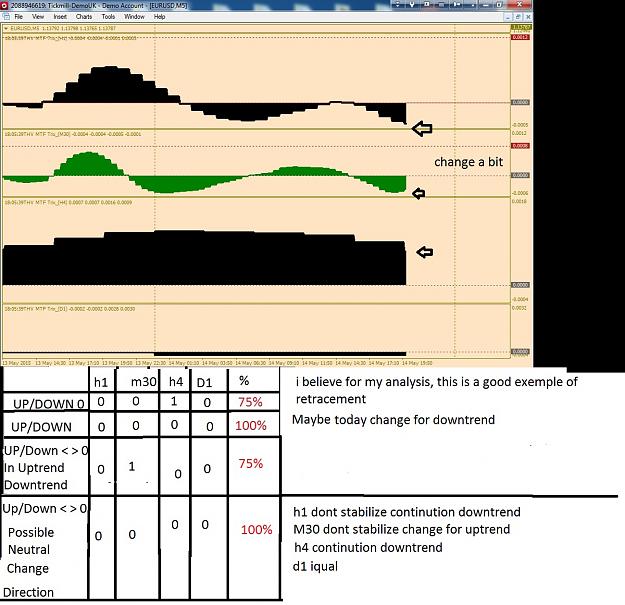Open the Insert menu
The height and width of the screenshot is (605, 625).
pos(60,17)
